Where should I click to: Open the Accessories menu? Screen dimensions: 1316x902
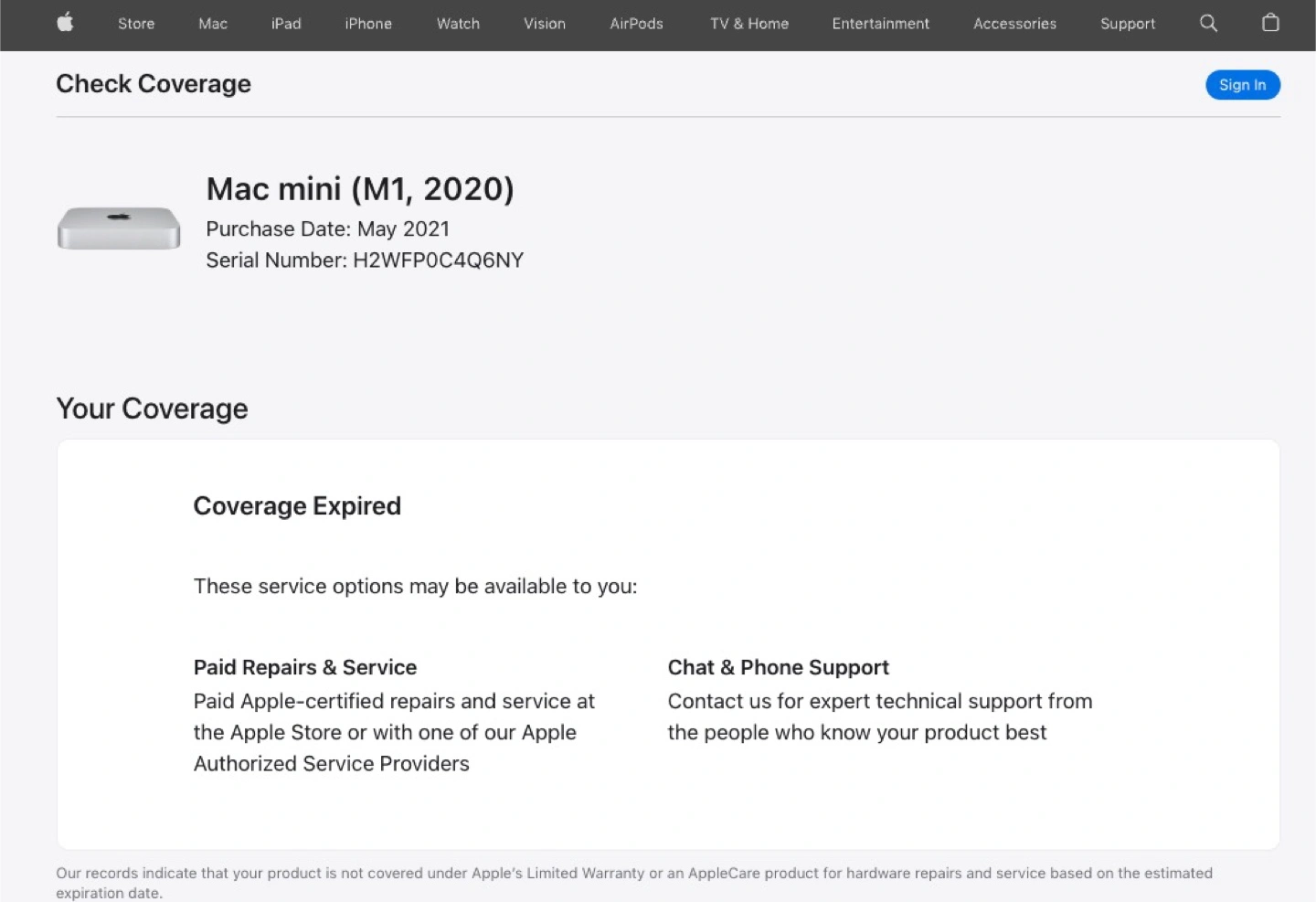tap(1014, 24)
